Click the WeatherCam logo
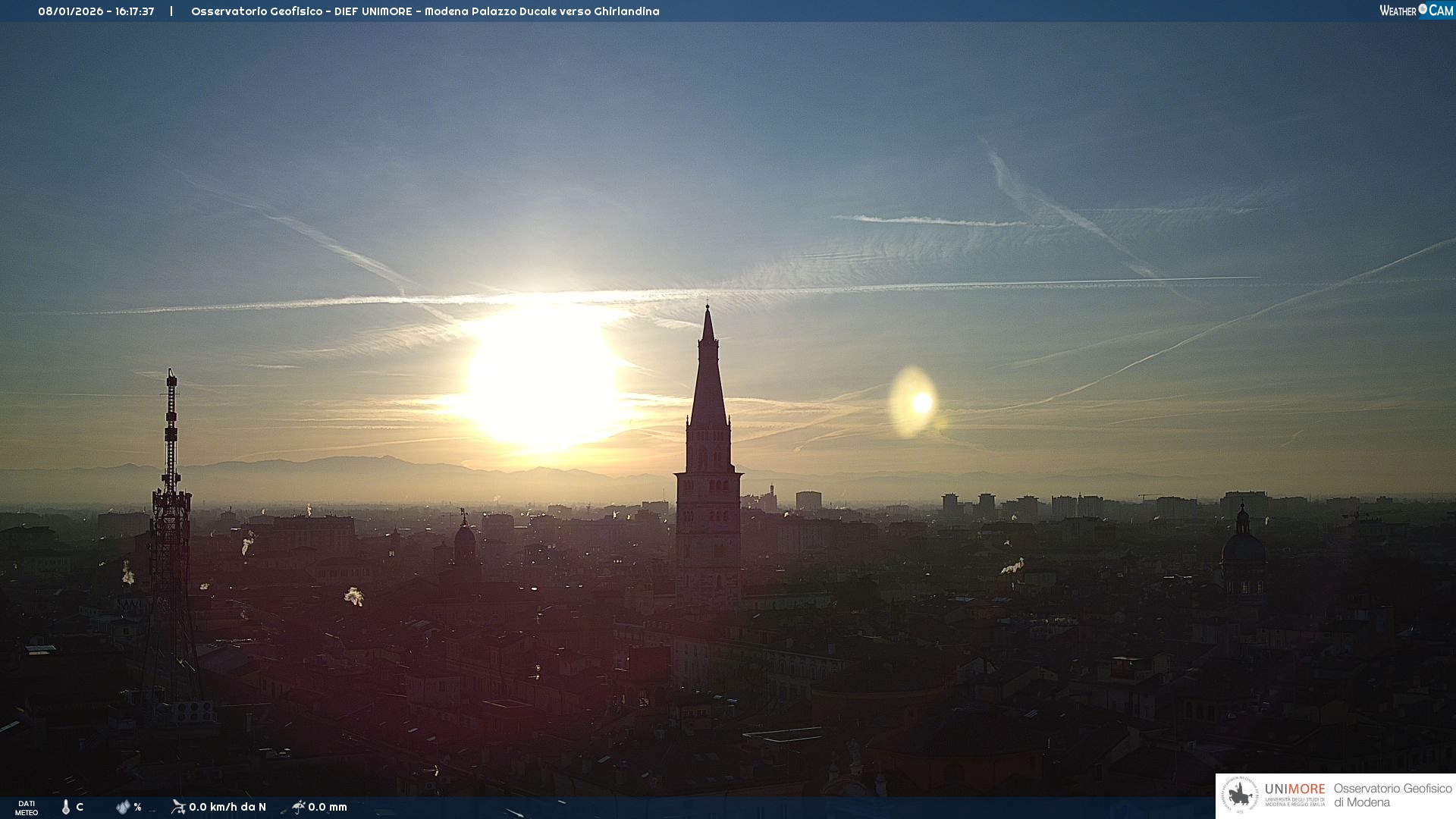 coord(1416,11)
